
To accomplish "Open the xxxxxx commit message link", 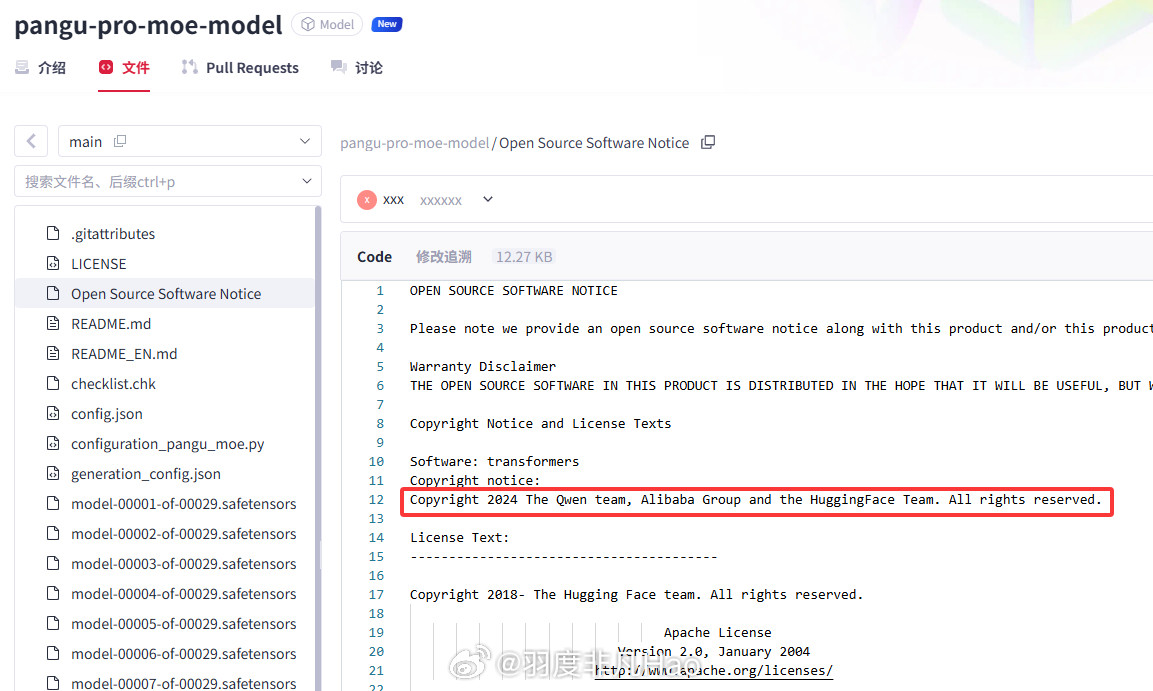I will (x=440, y=200).
